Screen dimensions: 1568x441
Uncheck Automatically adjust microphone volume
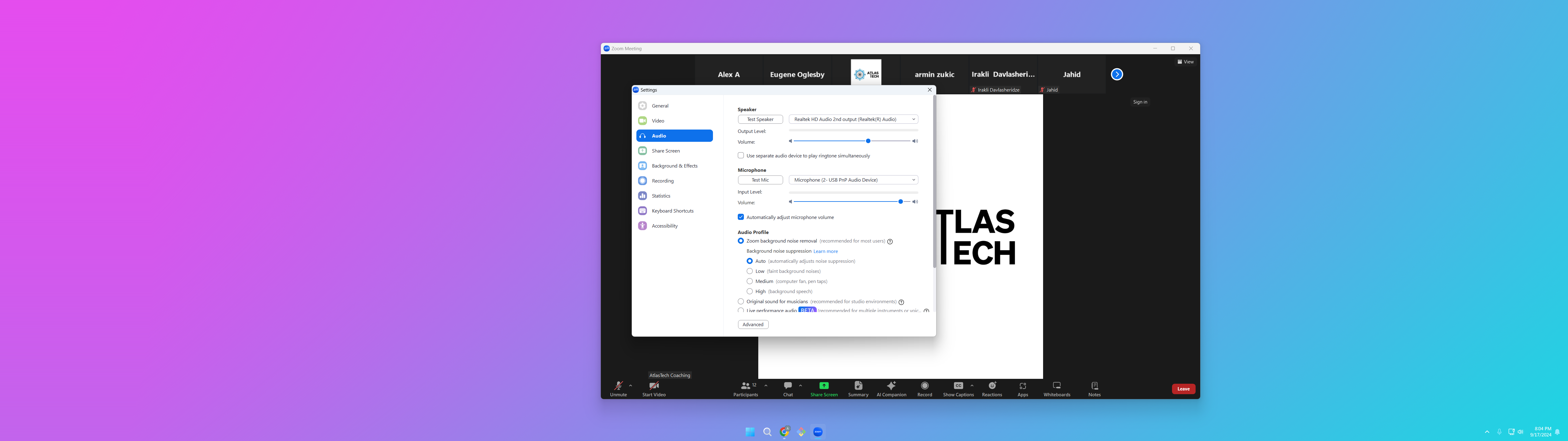click(x=741, y=217)
